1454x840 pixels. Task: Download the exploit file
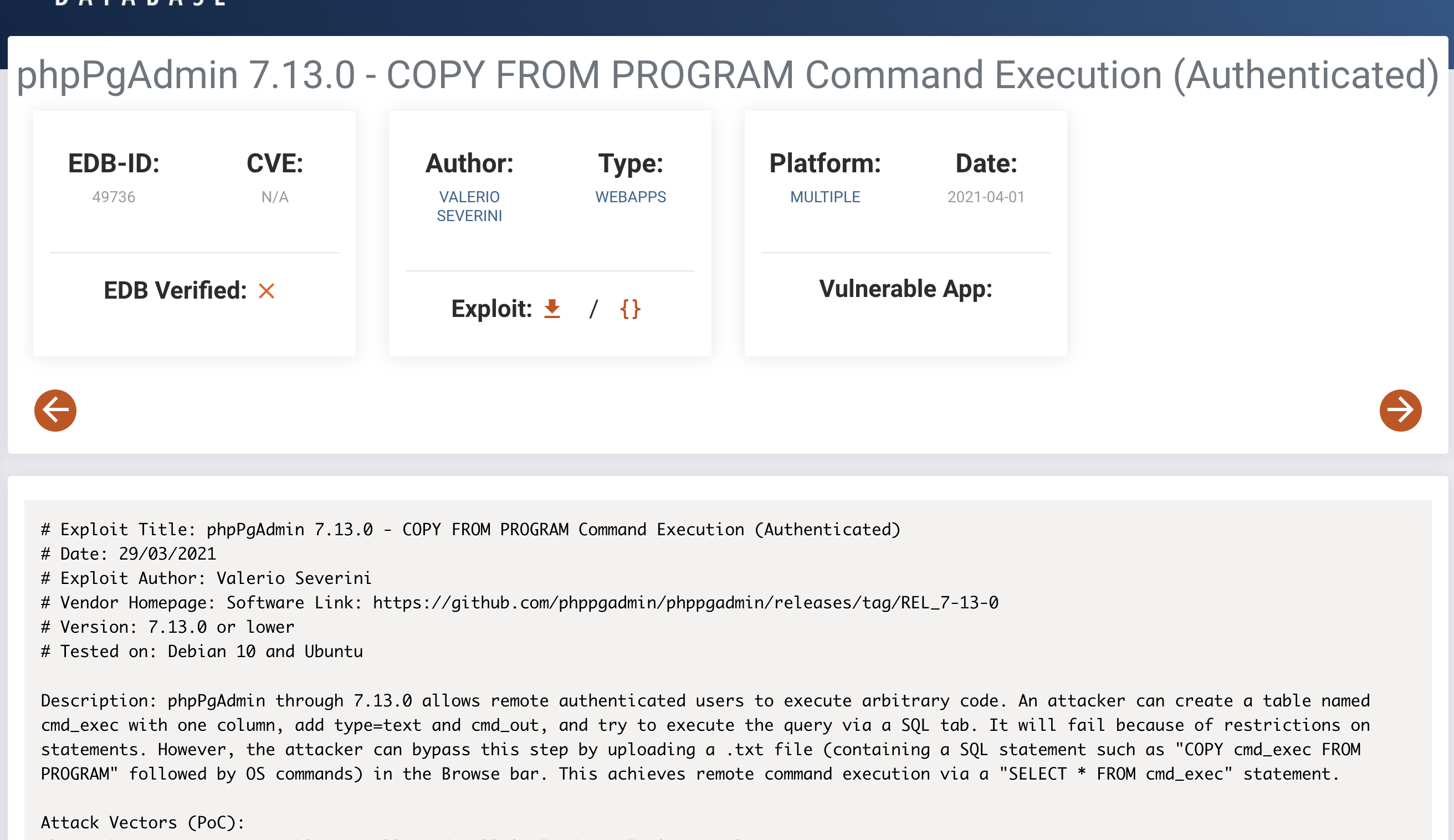(552, 309)
